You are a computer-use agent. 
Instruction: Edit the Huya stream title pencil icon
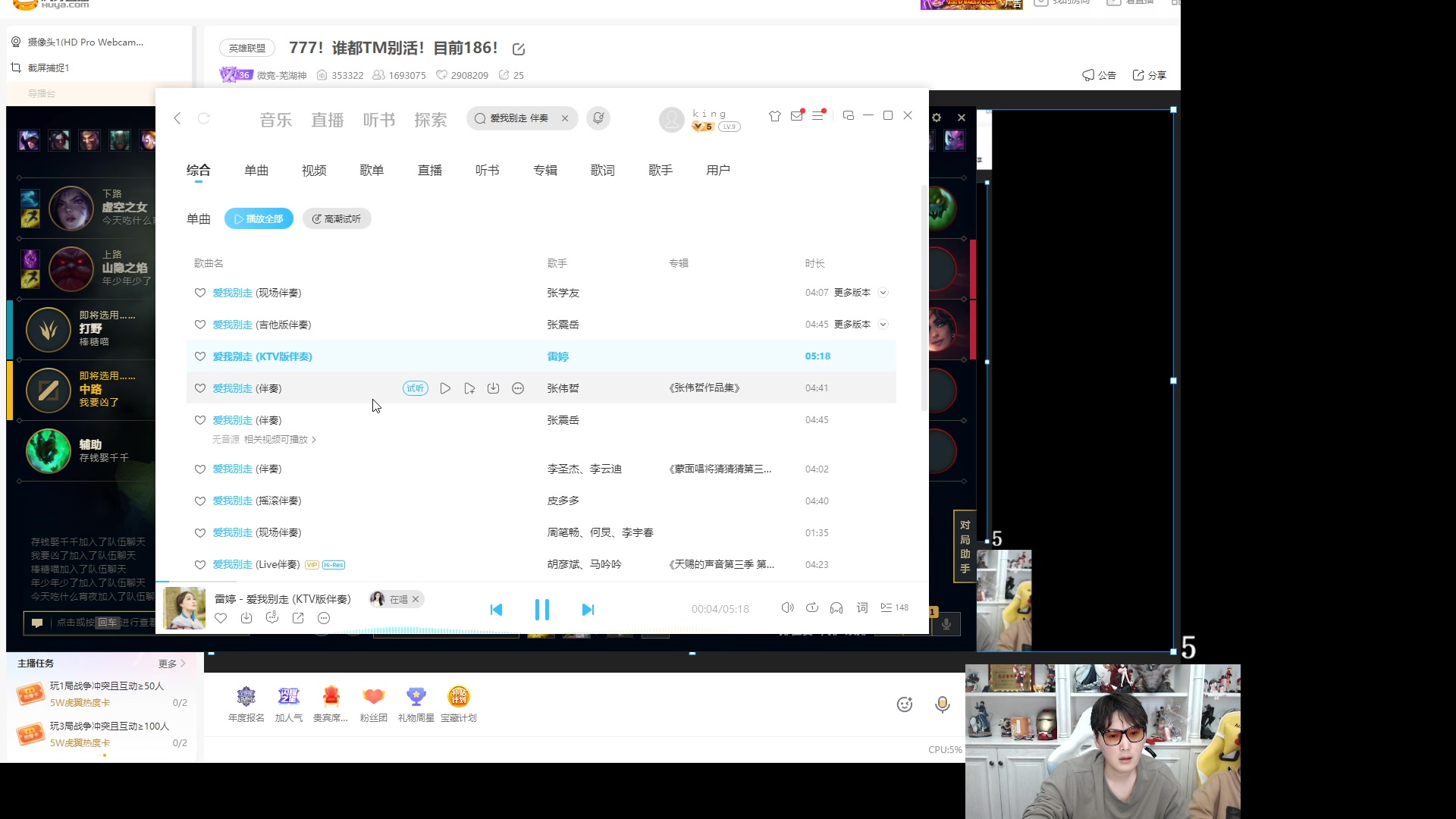pyautogui.click(x=519, y=49)
